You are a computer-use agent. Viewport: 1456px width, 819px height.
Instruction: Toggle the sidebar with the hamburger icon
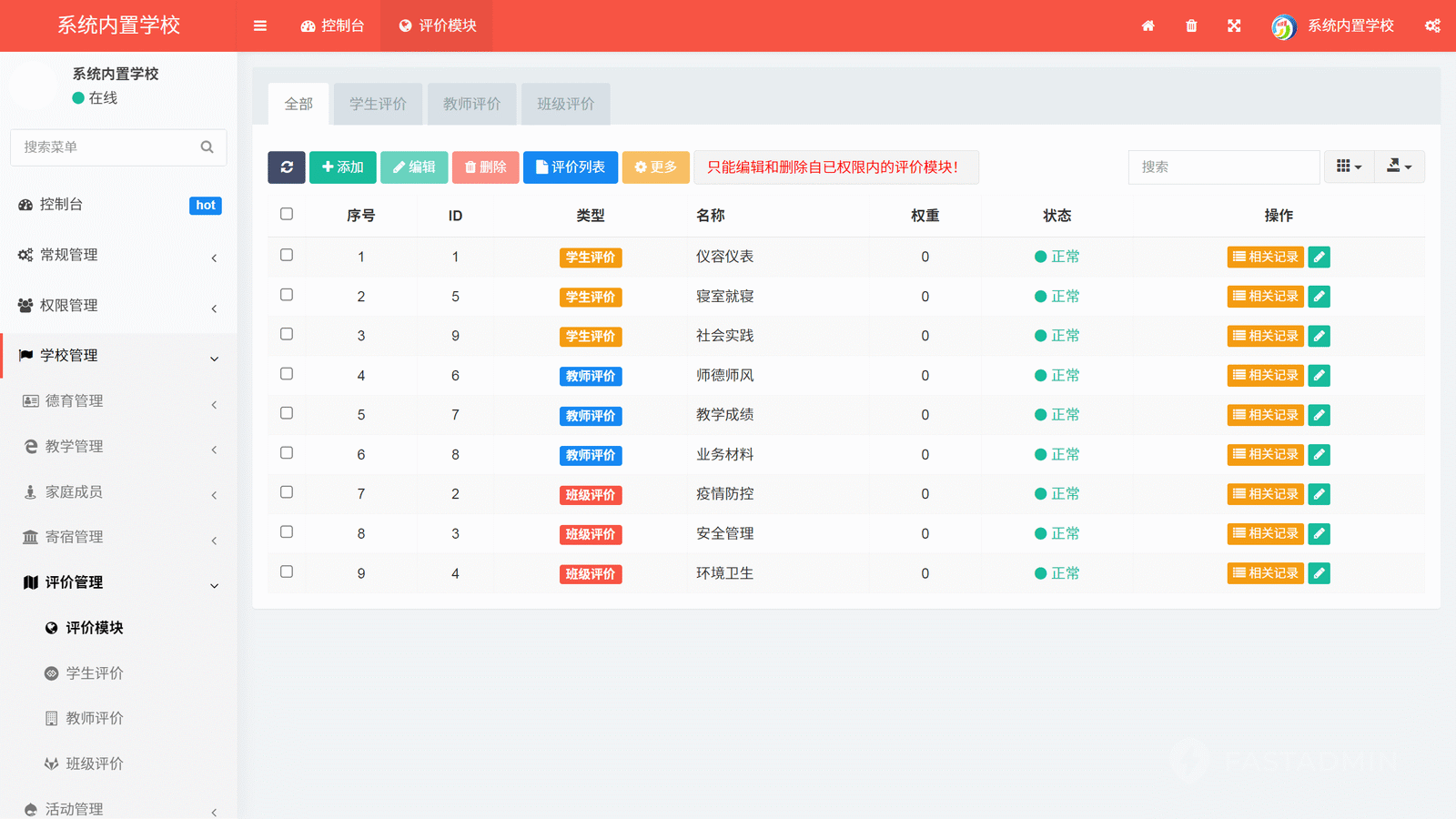[x=260, y=25]
